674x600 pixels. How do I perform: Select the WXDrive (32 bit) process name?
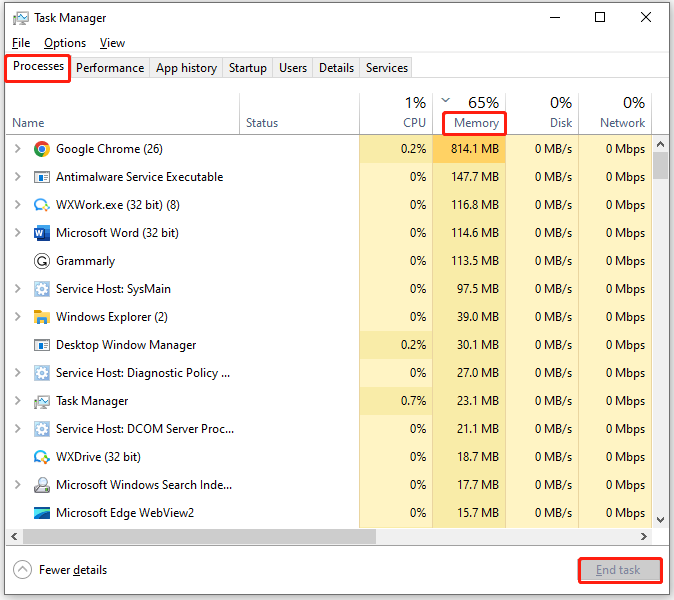tap(98, 456)
